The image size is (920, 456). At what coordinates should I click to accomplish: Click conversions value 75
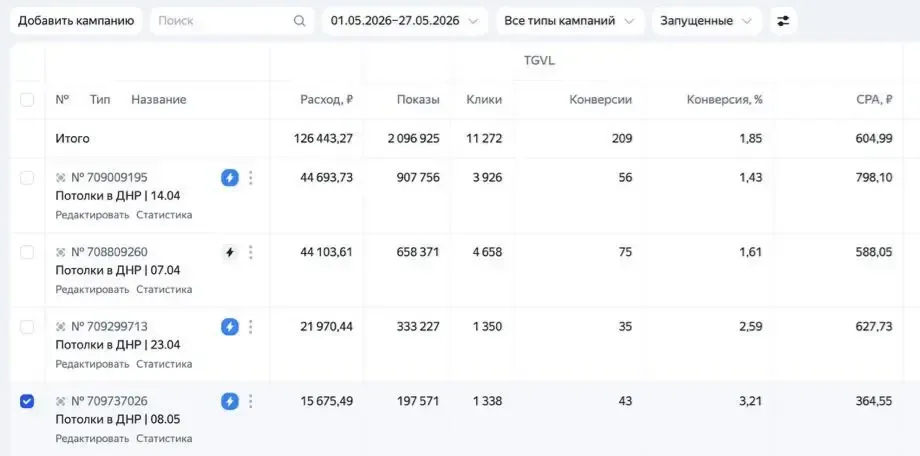(625, 252)
